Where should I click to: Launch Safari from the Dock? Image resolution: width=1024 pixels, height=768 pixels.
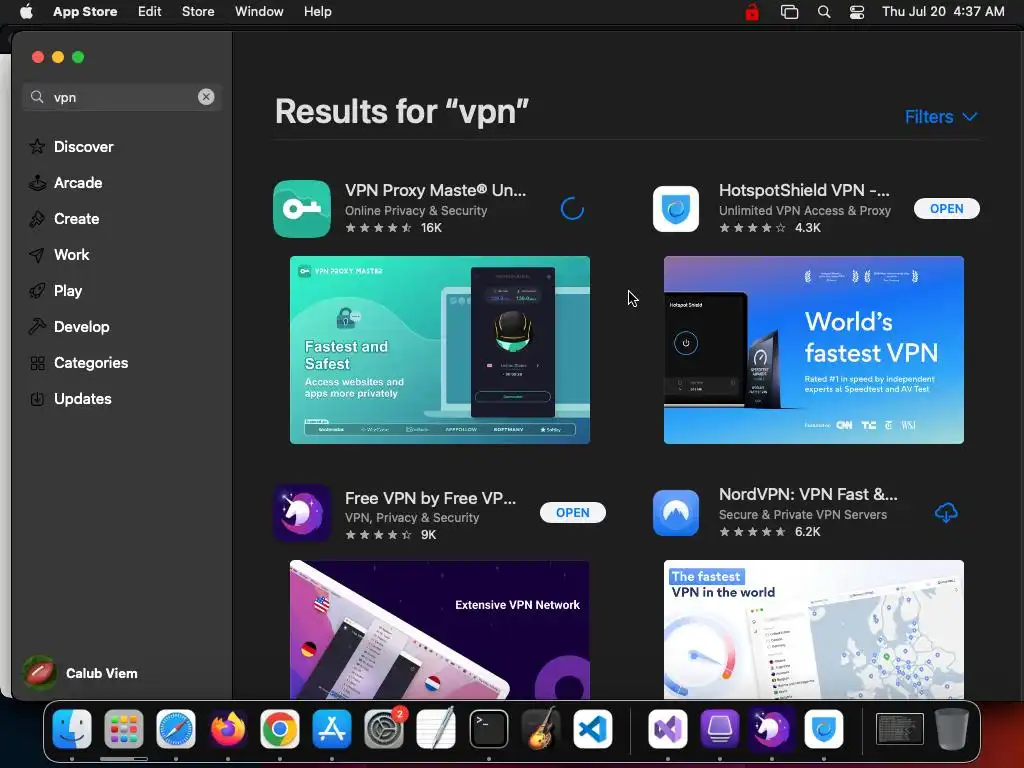[176, 729]
